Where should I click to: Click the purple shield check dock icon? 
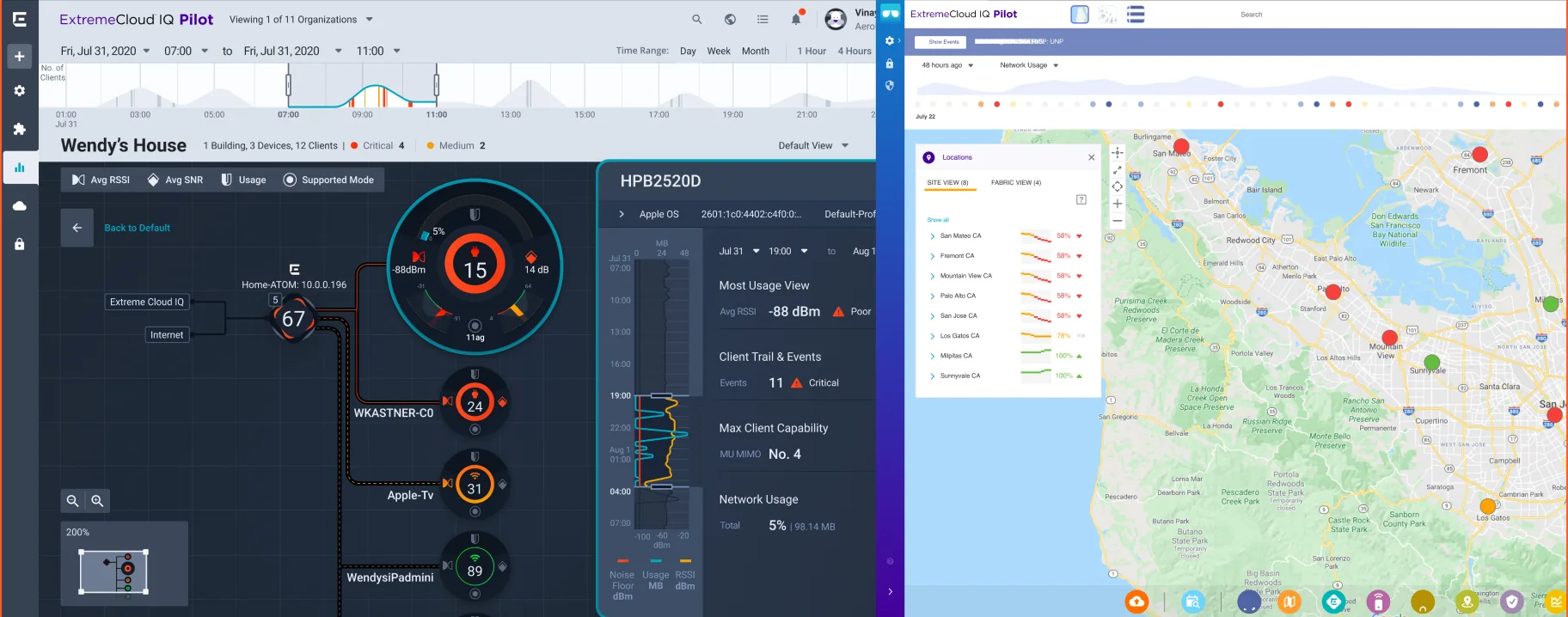tap(1511, 602)
